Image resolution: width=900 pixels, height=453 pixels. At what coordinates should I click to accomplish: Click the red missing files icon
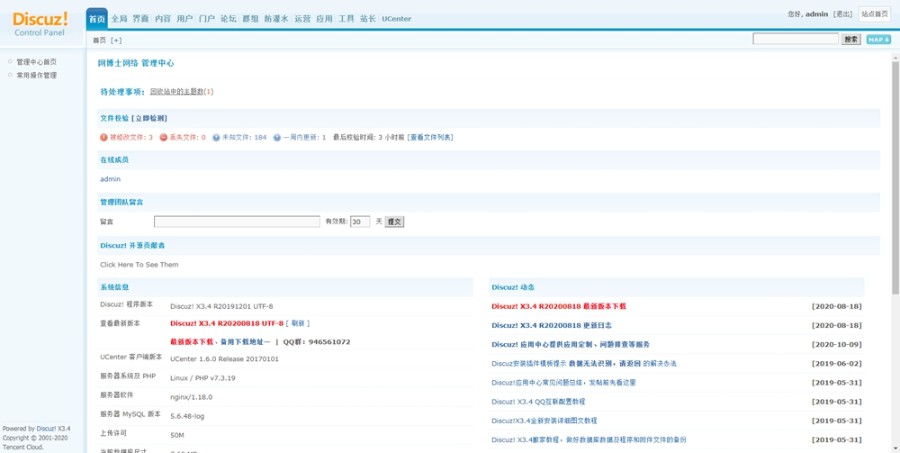pyautogui.click(x=164, y=137)
